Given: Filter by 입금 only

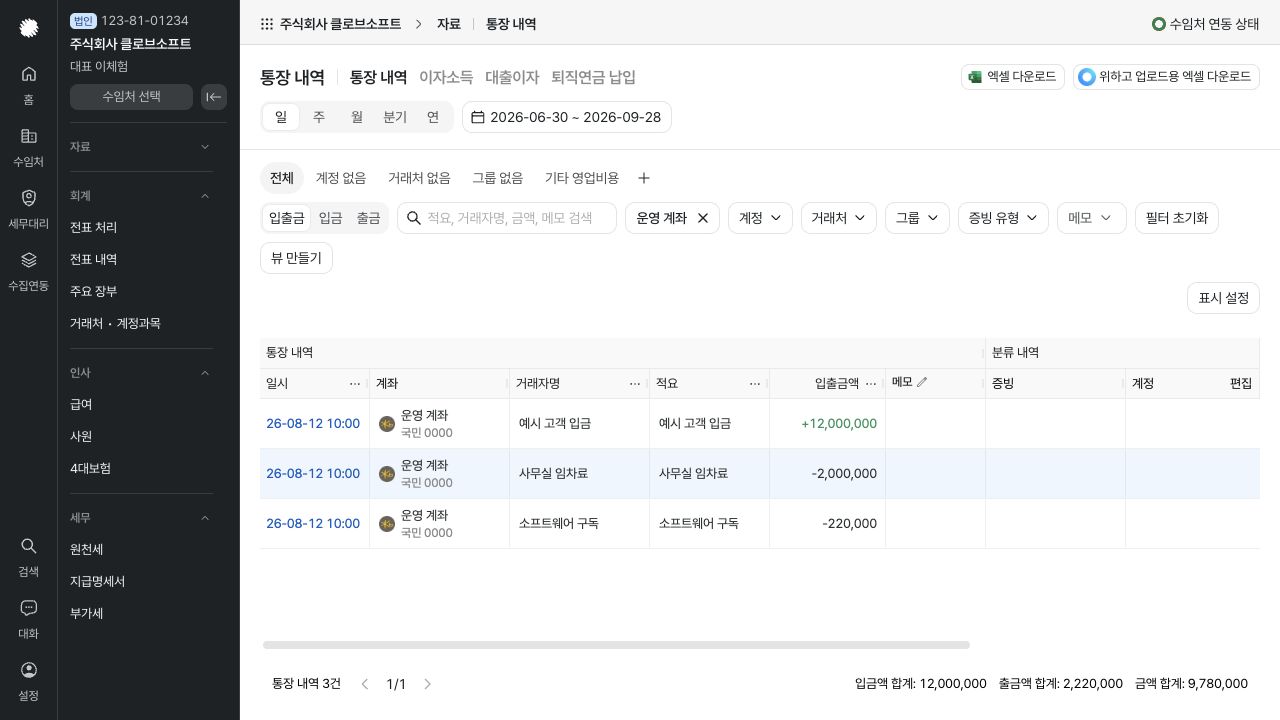Looking at the screenshot, I should click(330, 218).
